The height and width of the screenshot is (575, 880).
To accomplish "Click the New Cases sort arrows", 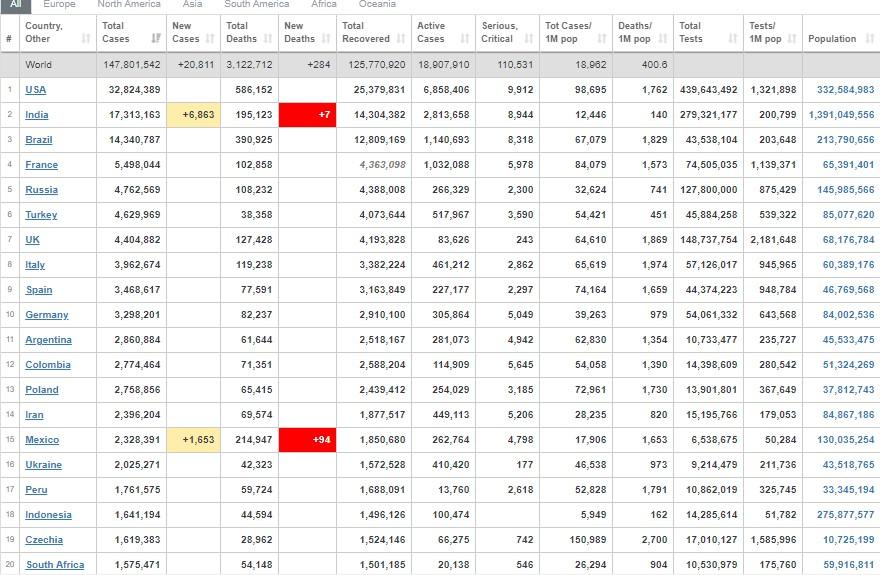I will [x=210, y=39].
